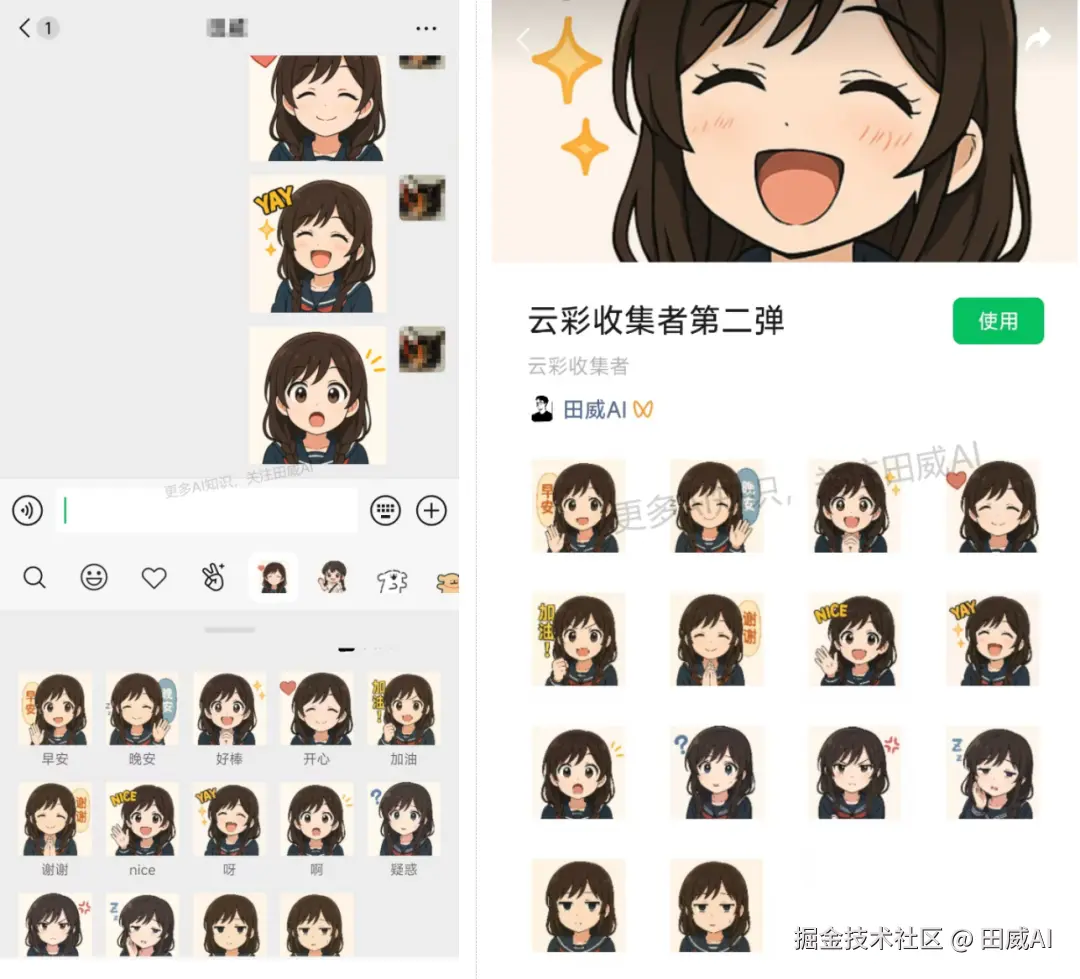Switch to keyboard input icon
Viewport: 1080px width, 979px height.
click(x=385, y=511)
